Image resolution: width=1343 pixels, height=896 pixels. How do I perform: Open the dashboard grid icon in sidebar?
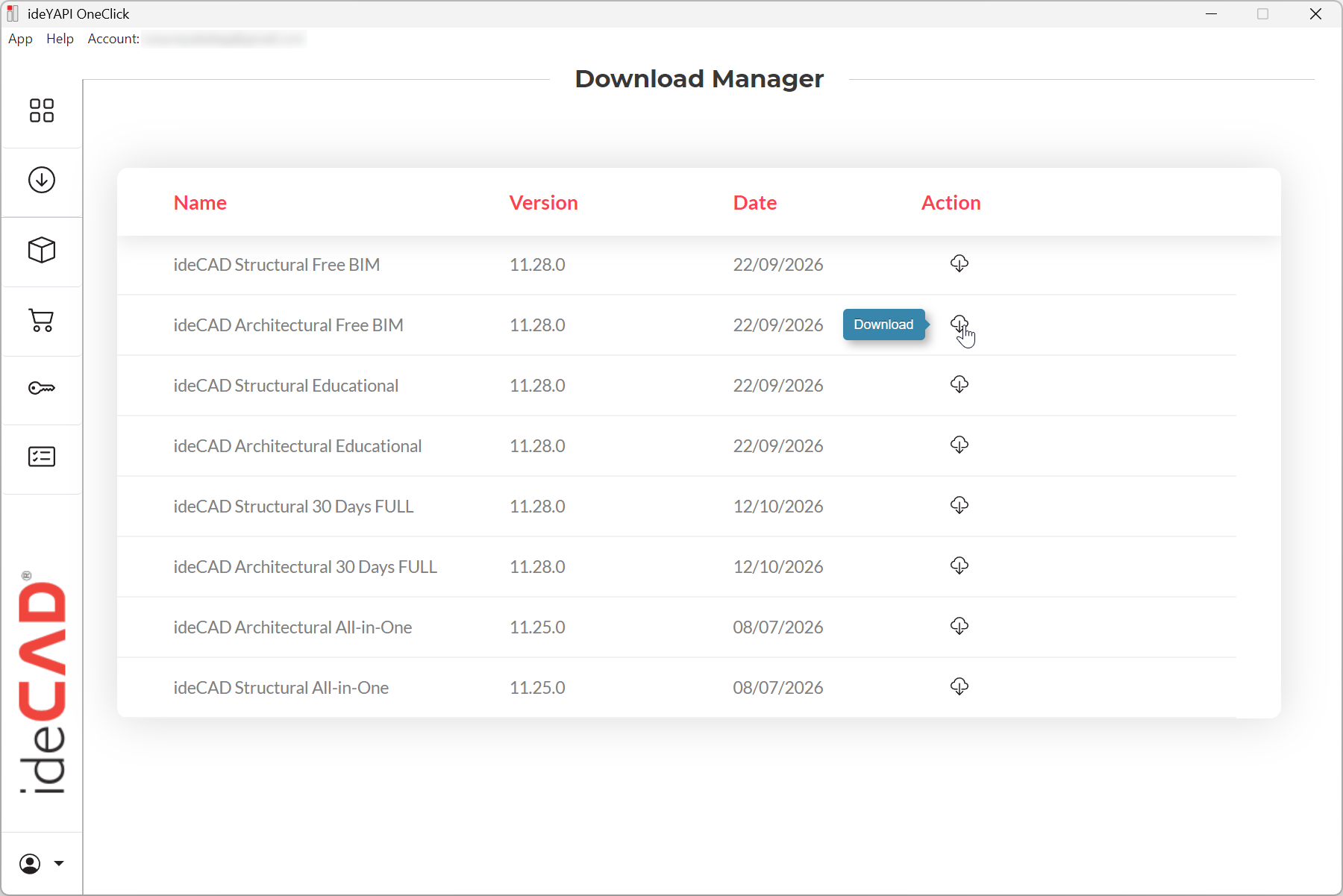coord(42,110)
